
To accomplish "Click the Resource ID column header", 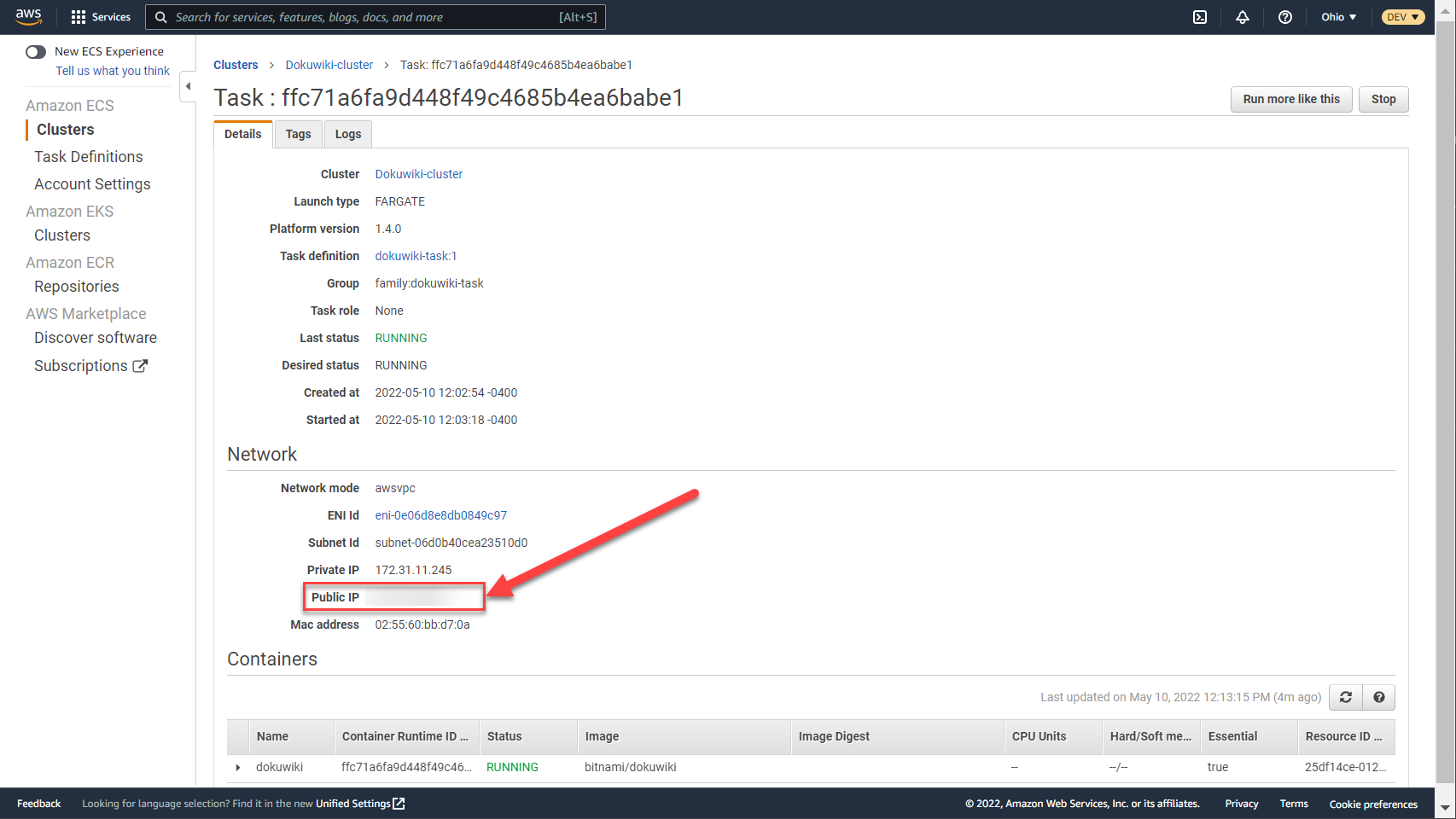I will click(x=1346, y=736).
